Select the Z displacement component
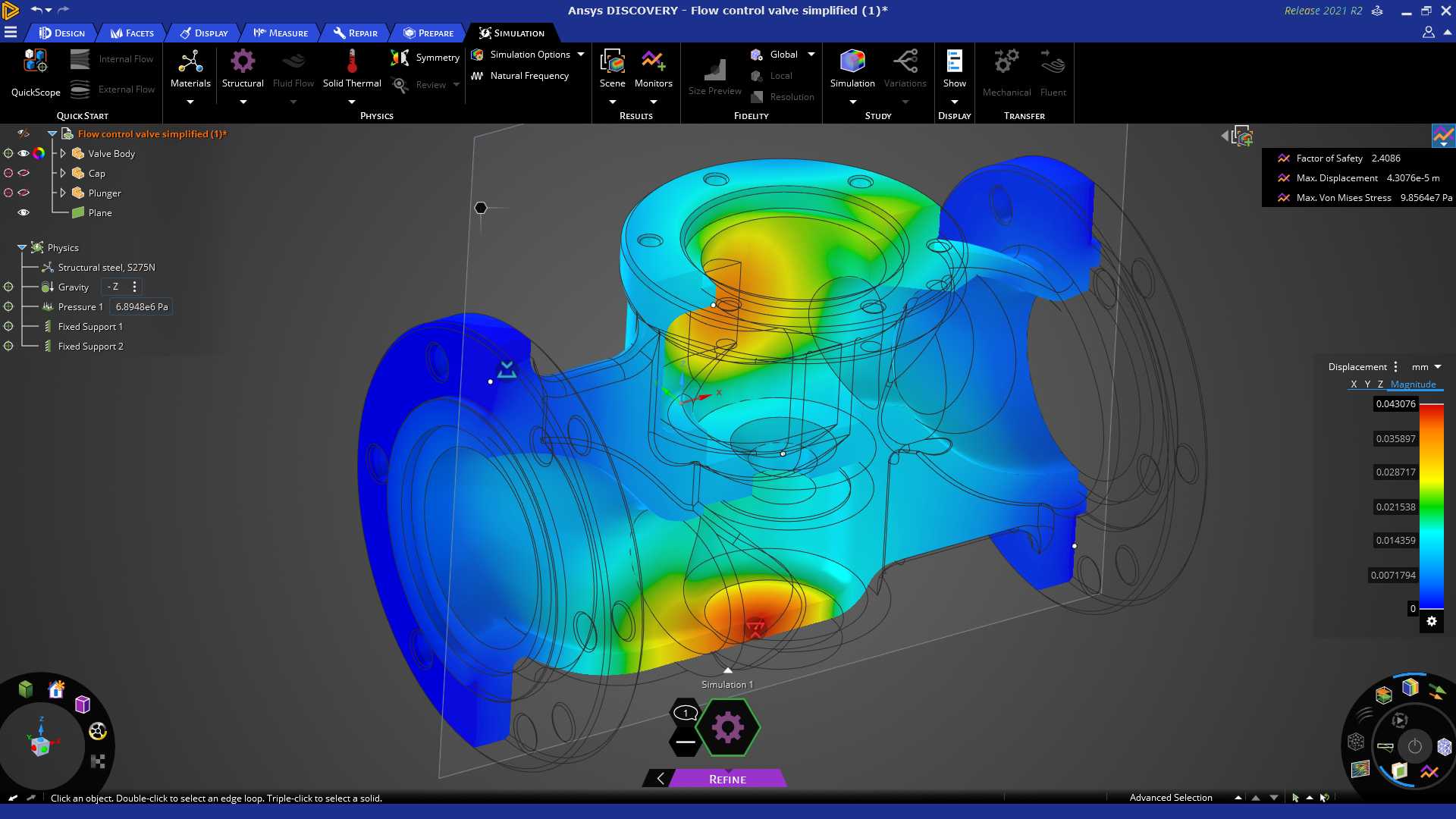This screenshot has width=1456, height=819. click(x=1380, y=384)
